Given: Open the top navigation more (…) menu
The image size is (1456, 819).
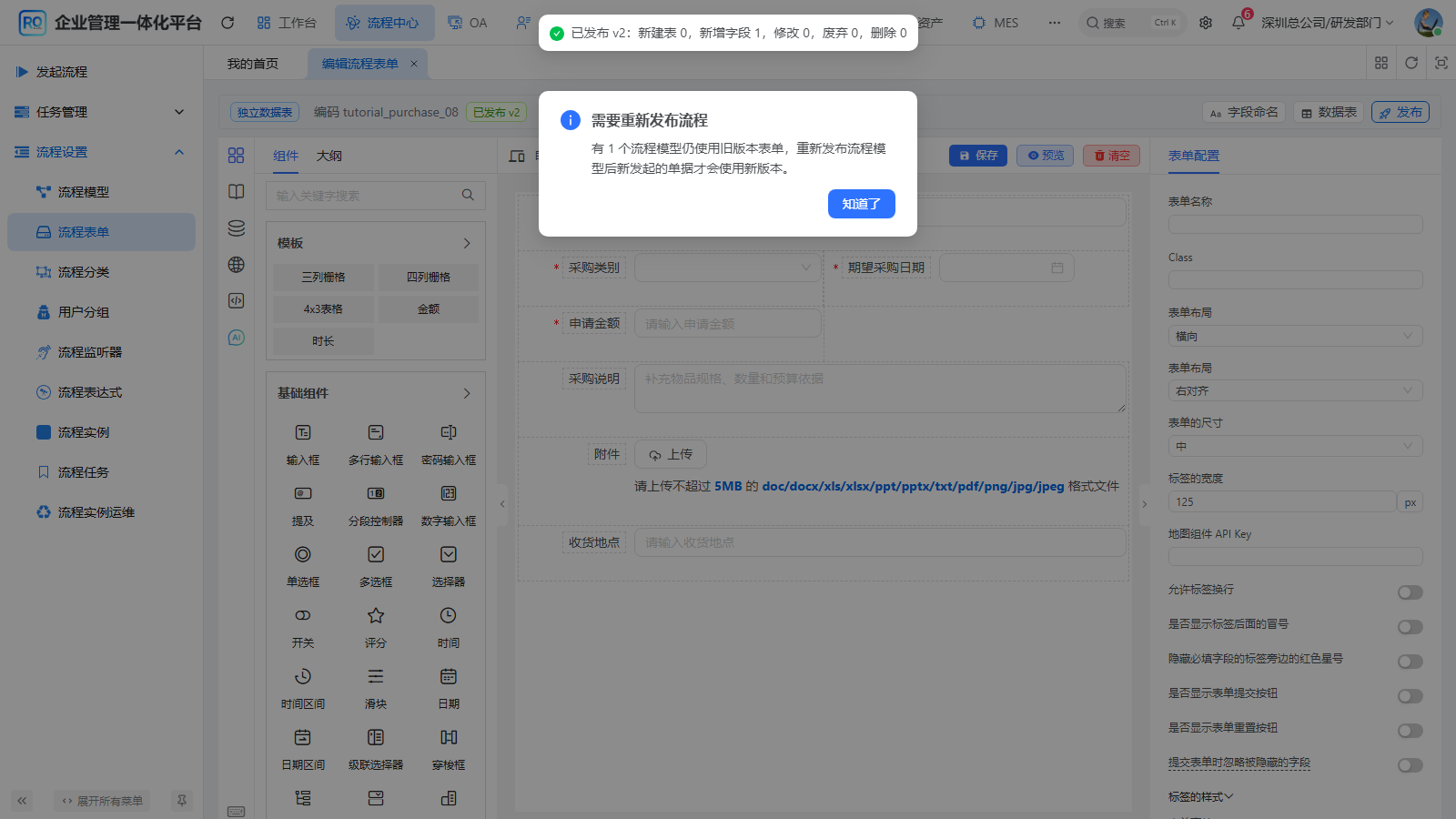Looking at the screenshot, I should click(1055, 23).
